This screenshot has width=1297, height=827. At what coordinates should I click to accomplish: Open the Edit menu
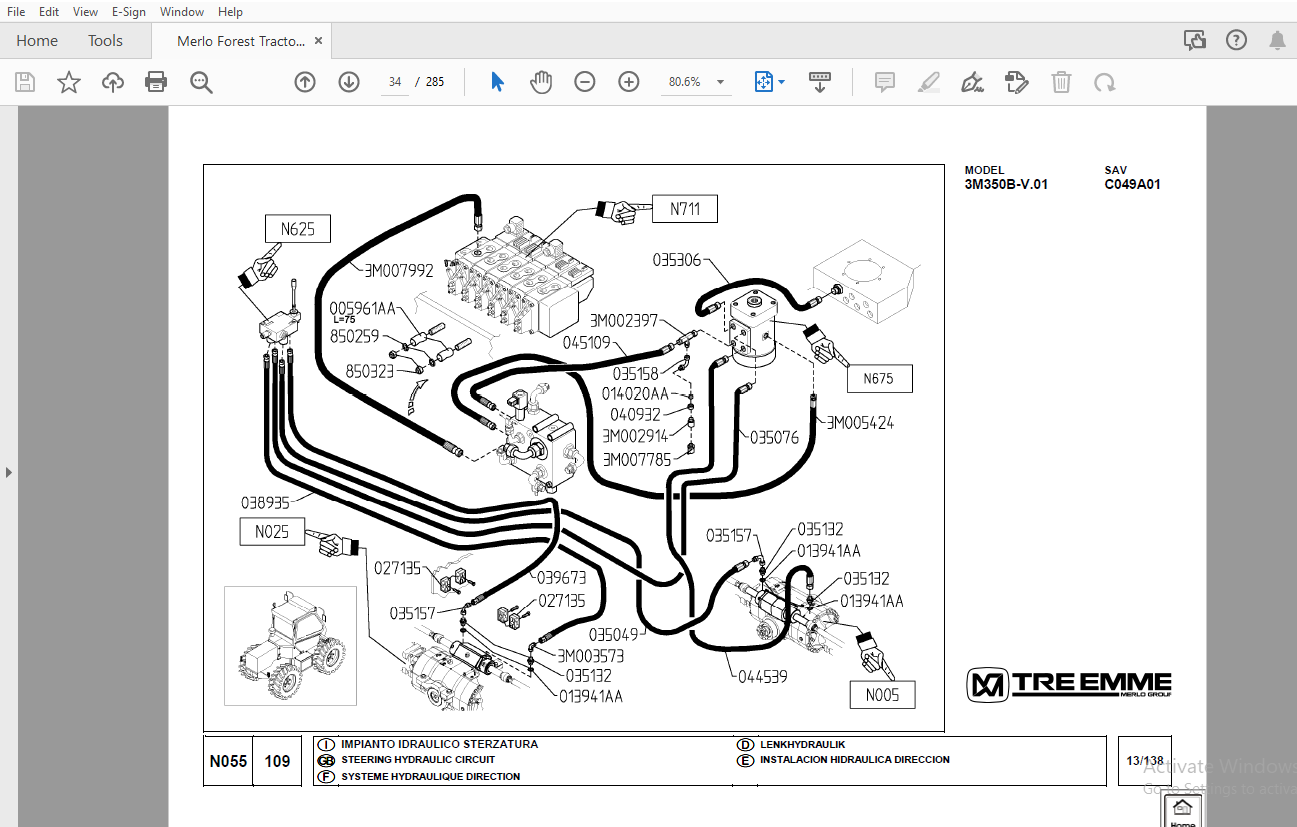click(49, 12)
